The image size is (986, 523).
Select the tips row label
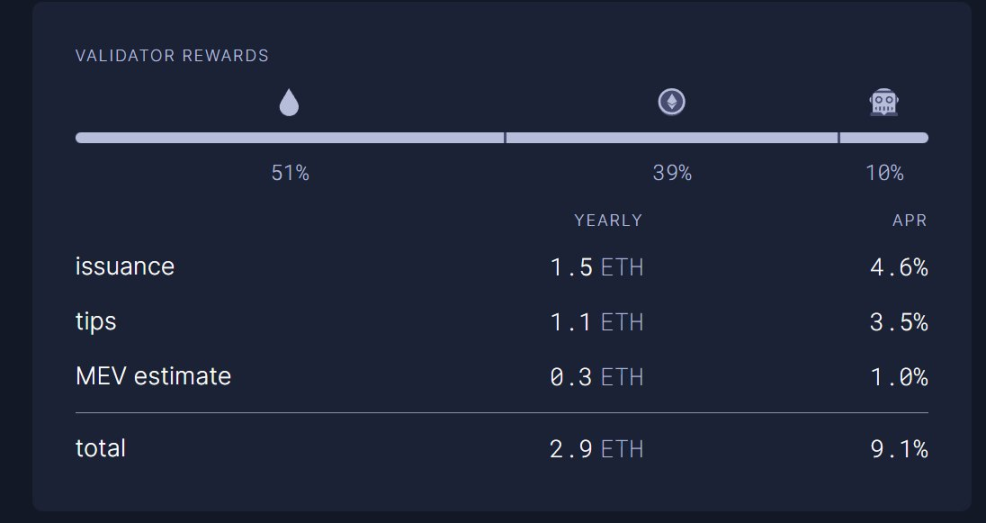pos(96,322)
